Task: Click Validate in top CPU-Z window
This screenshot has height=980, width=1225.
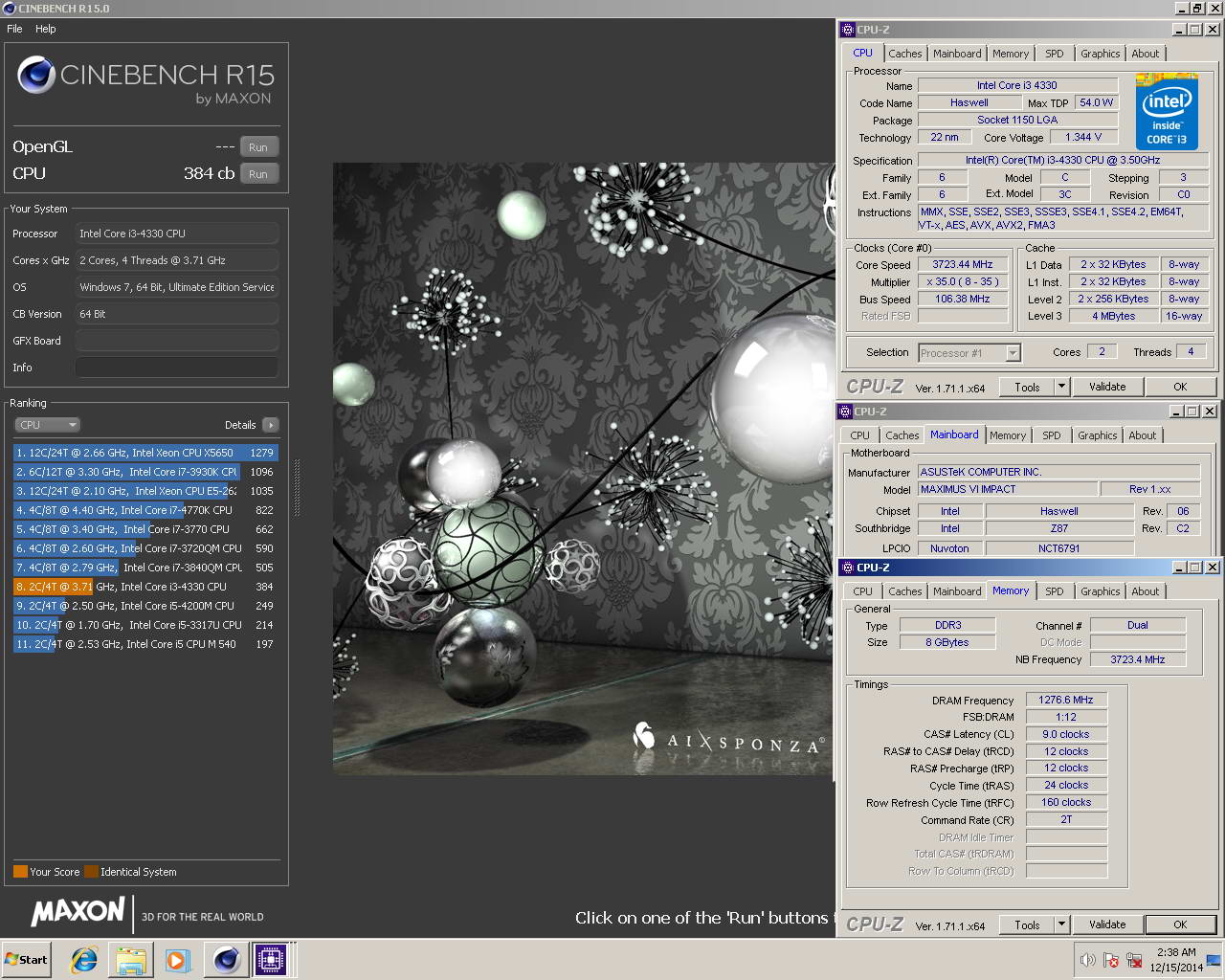Action: pos(1107,387)
